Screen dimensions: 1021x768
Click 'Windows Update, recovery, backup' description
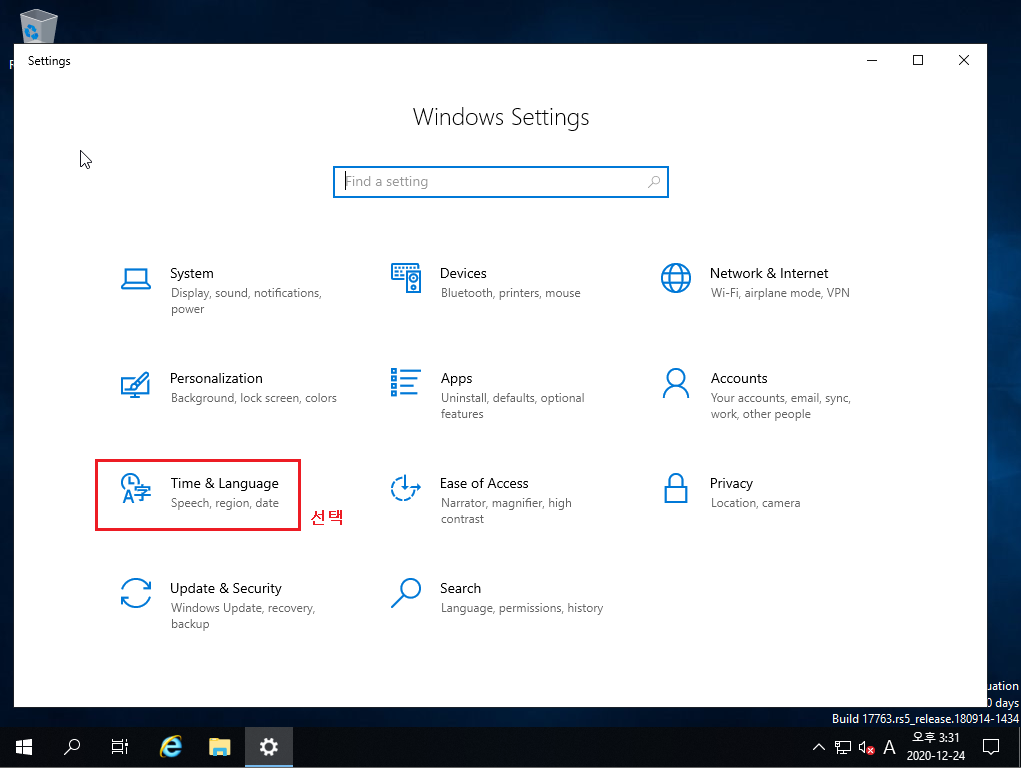(243, 616)
